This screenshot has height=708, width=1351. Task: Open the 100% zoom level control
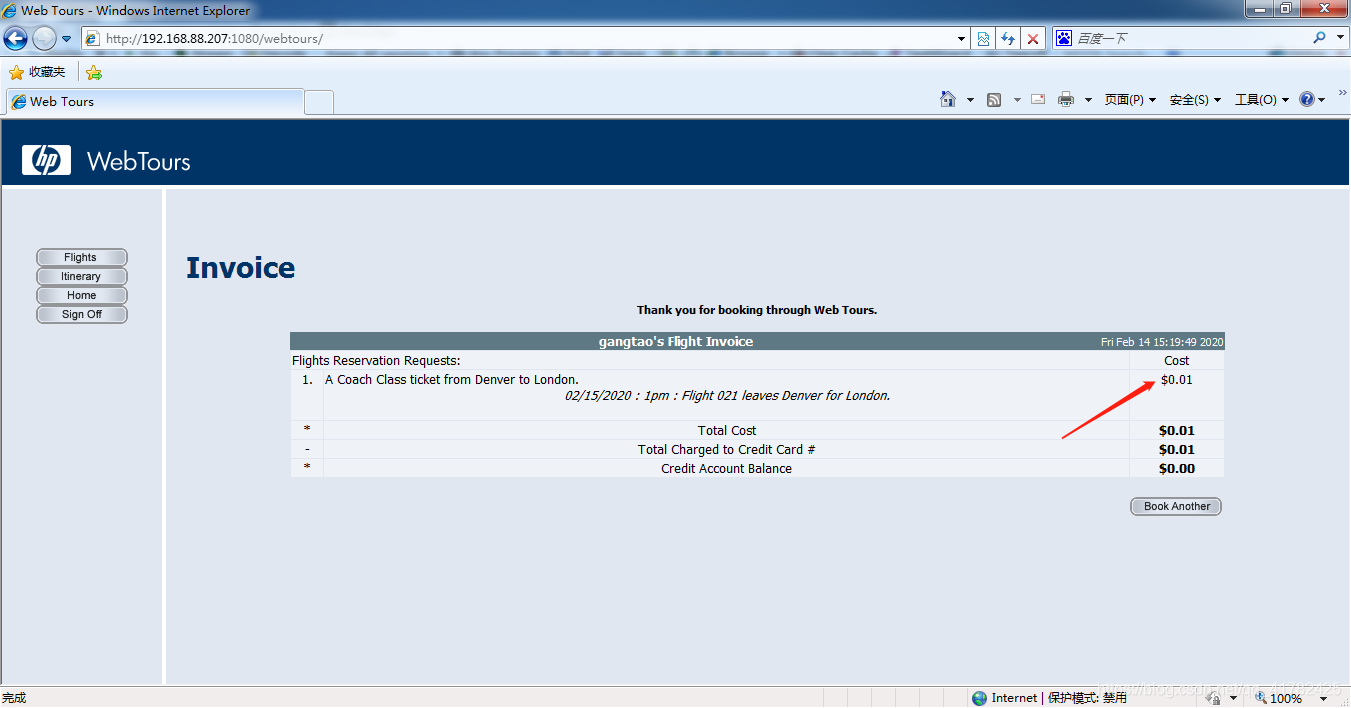tap(1293, 698)
